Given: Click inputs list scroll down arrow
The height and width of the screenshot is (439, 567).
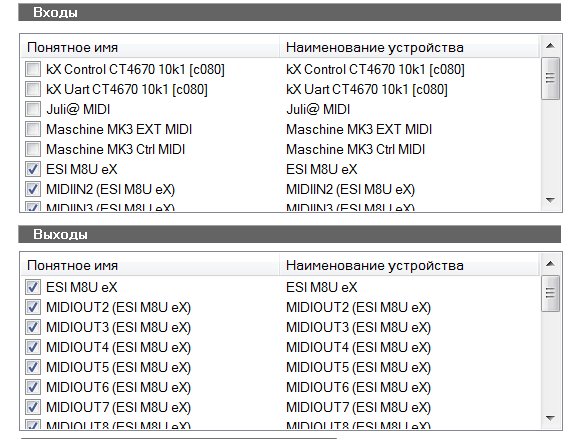Looking at the screenshot, I should pos(550,200).
